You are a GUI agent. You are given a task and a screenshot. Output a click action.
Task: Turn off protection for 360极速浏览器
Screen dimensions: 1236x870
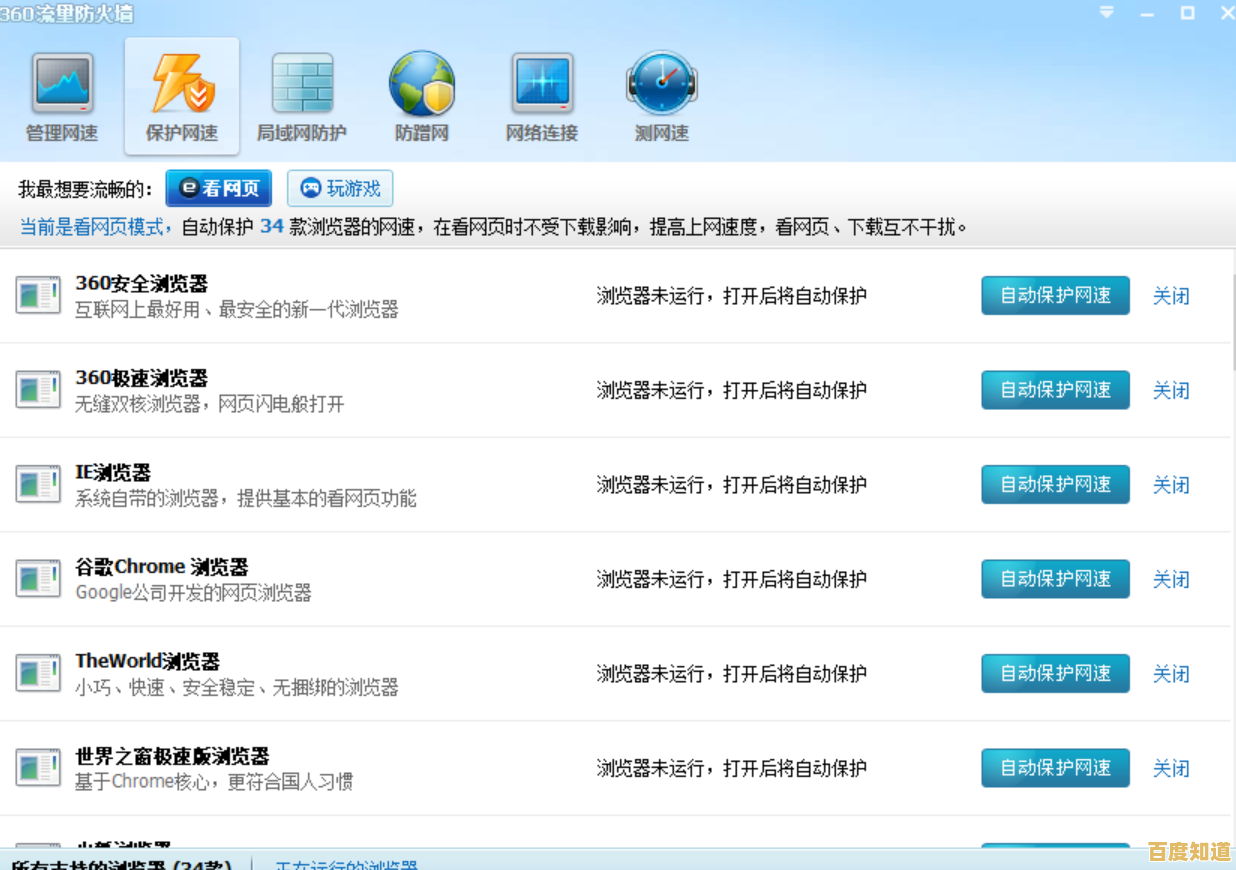pos(1171,390)
